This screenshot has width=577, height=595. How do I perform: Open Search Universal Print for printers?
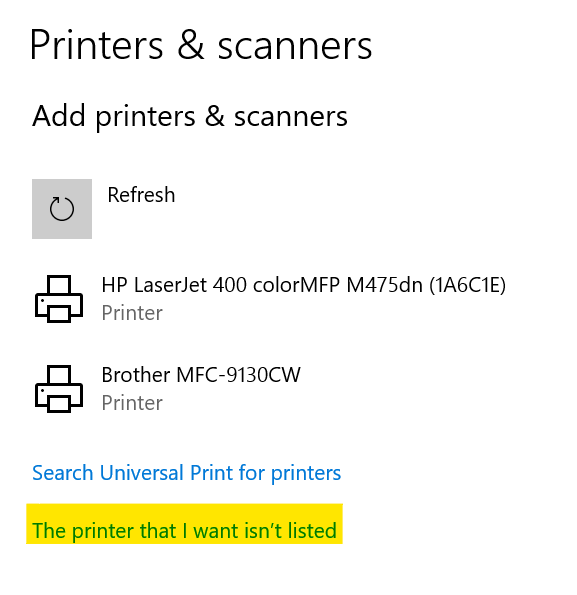coord(187,473)
